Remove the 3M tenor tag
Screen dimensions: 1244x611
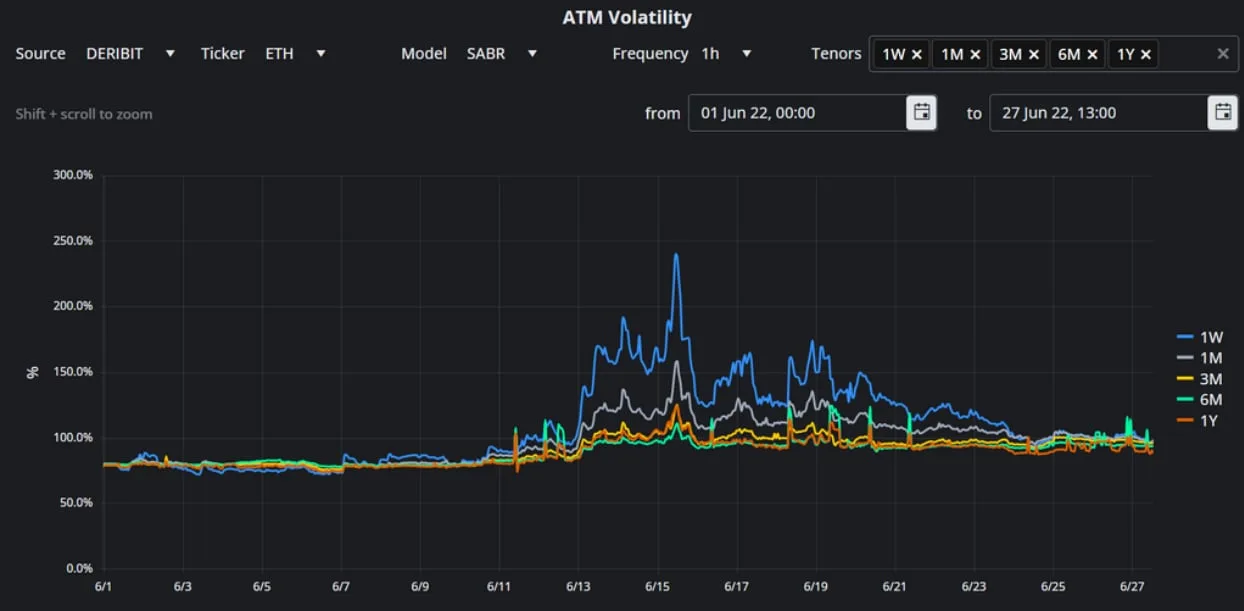(x=1034, y=54)
